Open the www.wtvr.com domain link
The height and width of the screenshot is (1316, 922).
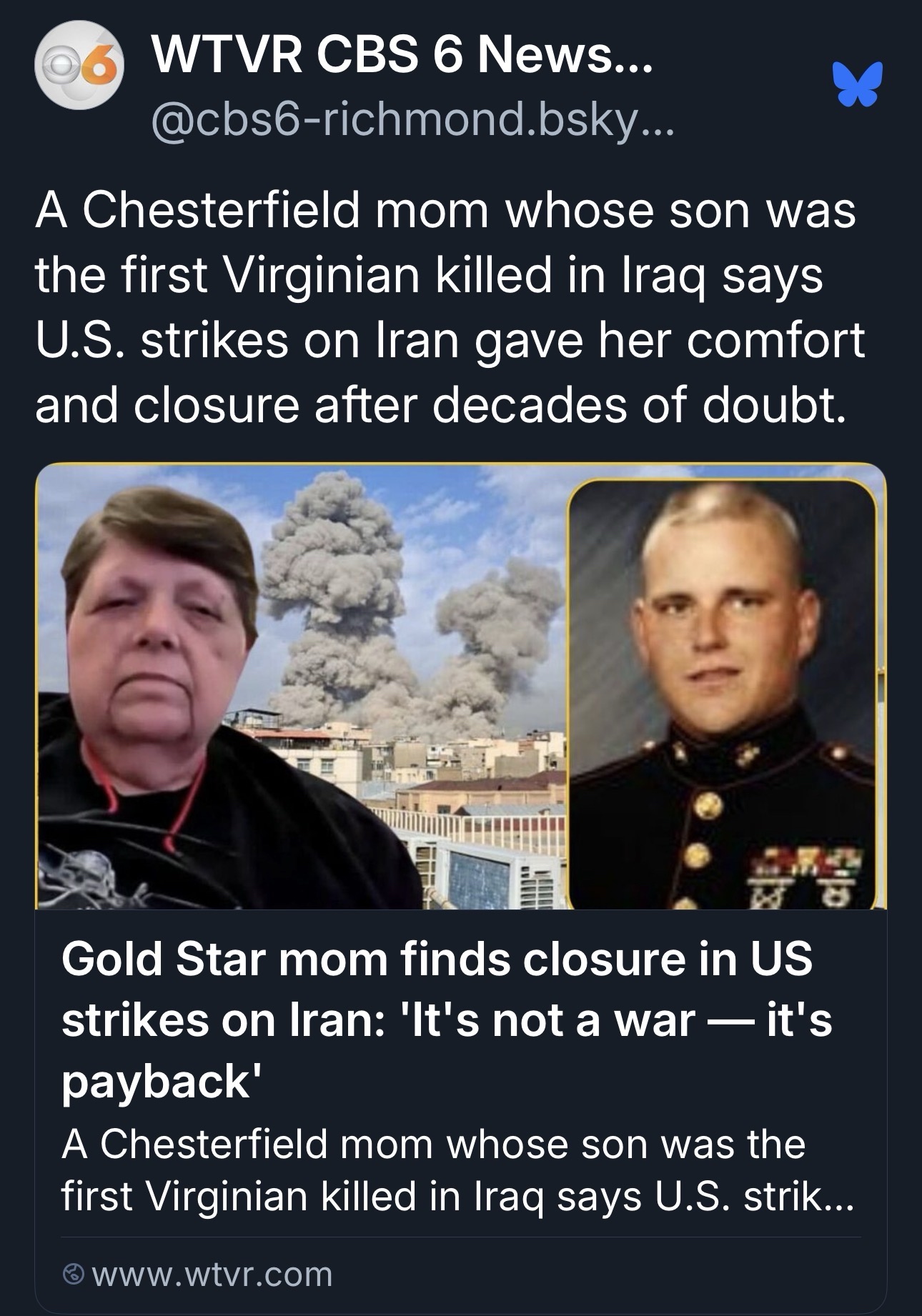pos(212,1274)
